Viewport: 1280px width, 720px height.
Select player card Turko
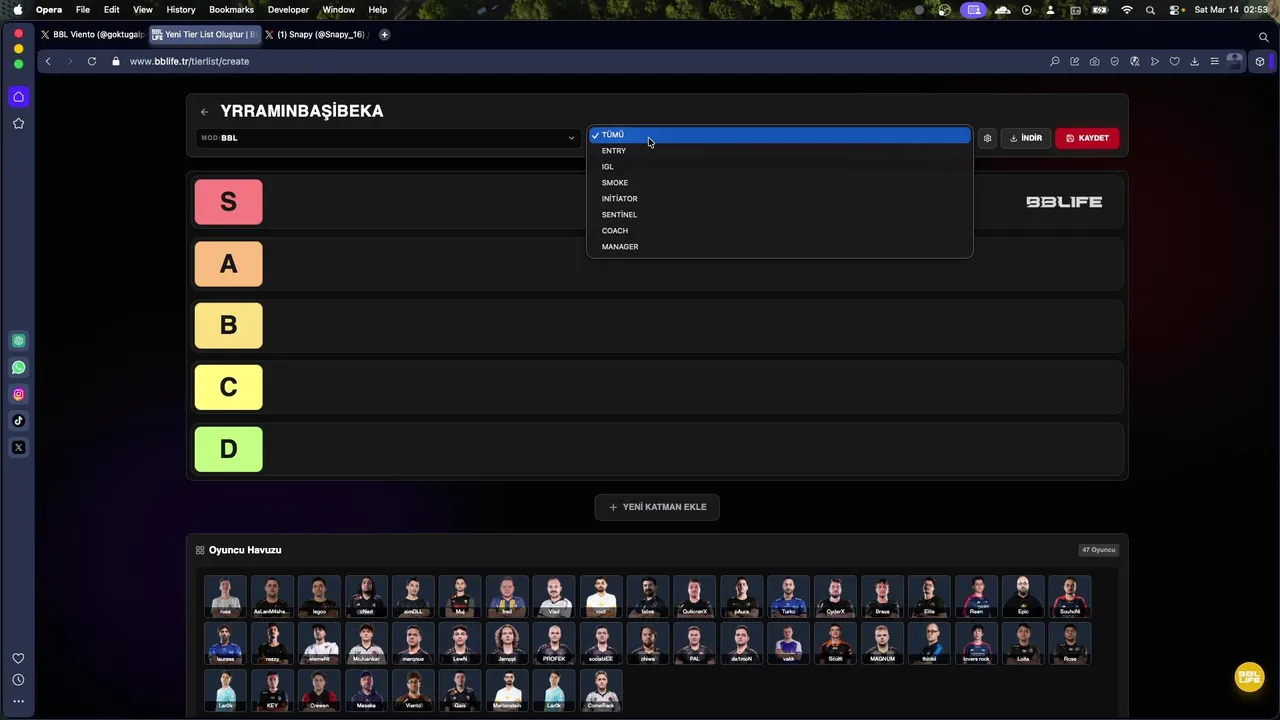[788, 596]
